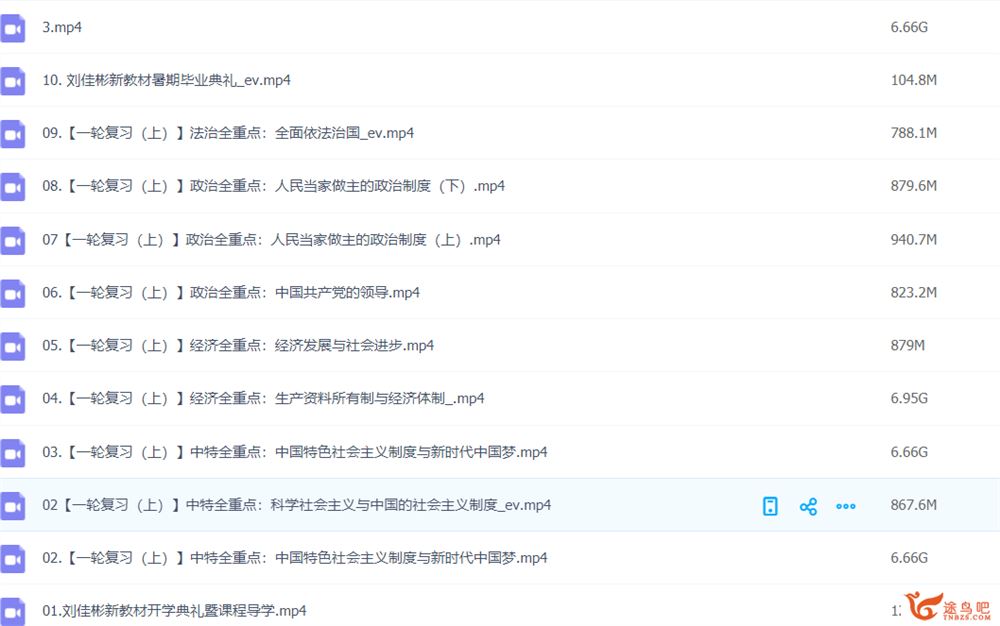Click video icon for 06. 中国共产党的领导
The image size is (1000, 626).
pyautogui.click(x=12, y=294)
